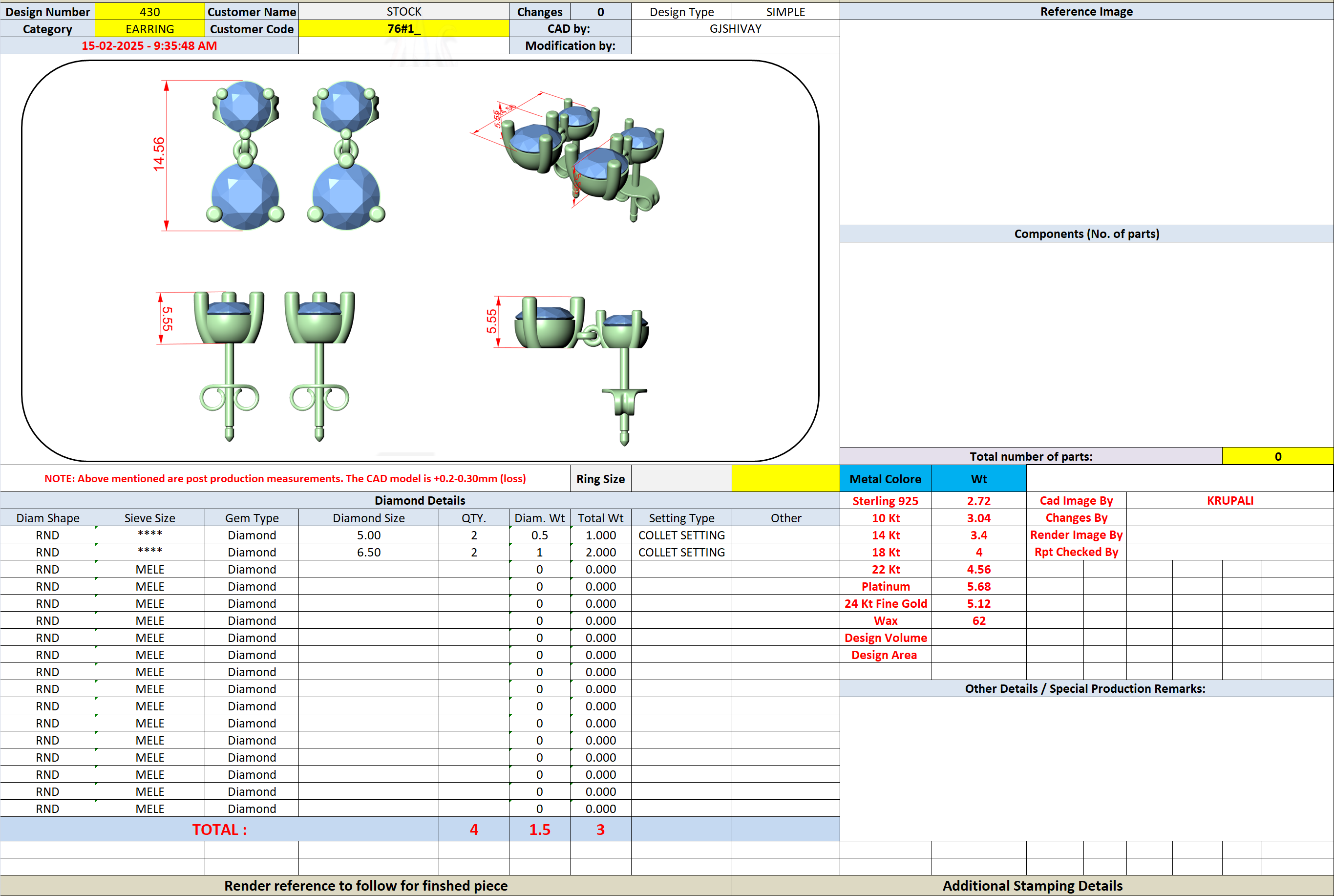
Task: Click the CAD by GJSHIVAY cell
Action: (735, 28)
